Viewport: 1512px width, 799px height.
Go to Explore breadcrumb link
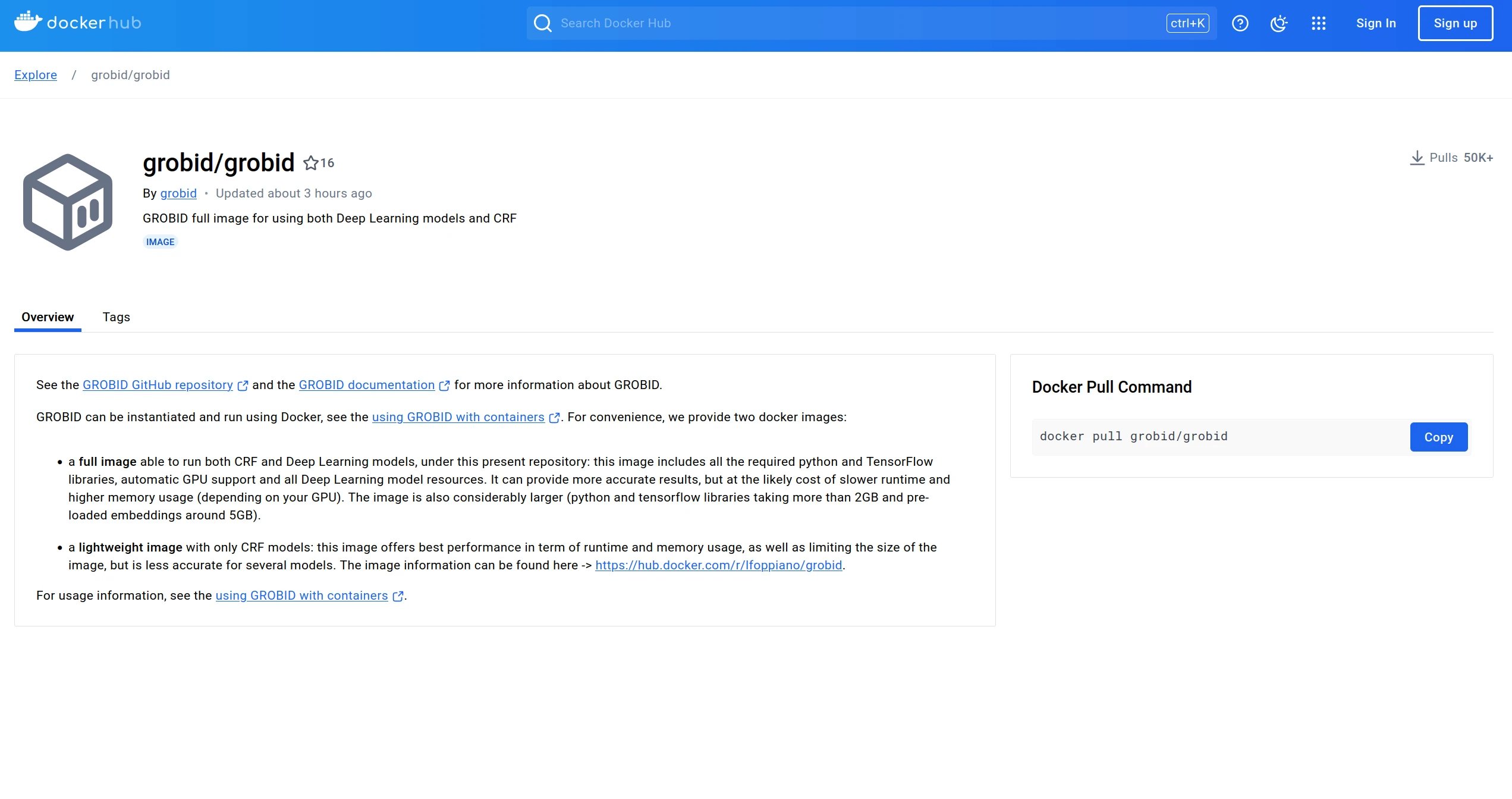click(36, 75)
